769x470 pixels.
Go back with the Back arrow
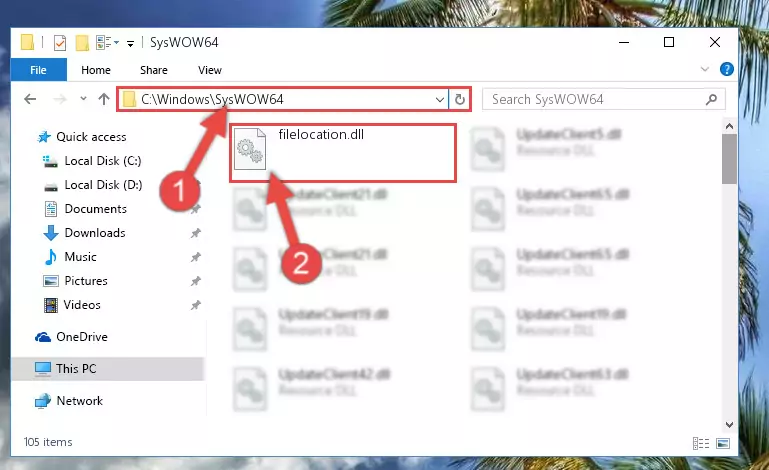[x=30, y=99]
